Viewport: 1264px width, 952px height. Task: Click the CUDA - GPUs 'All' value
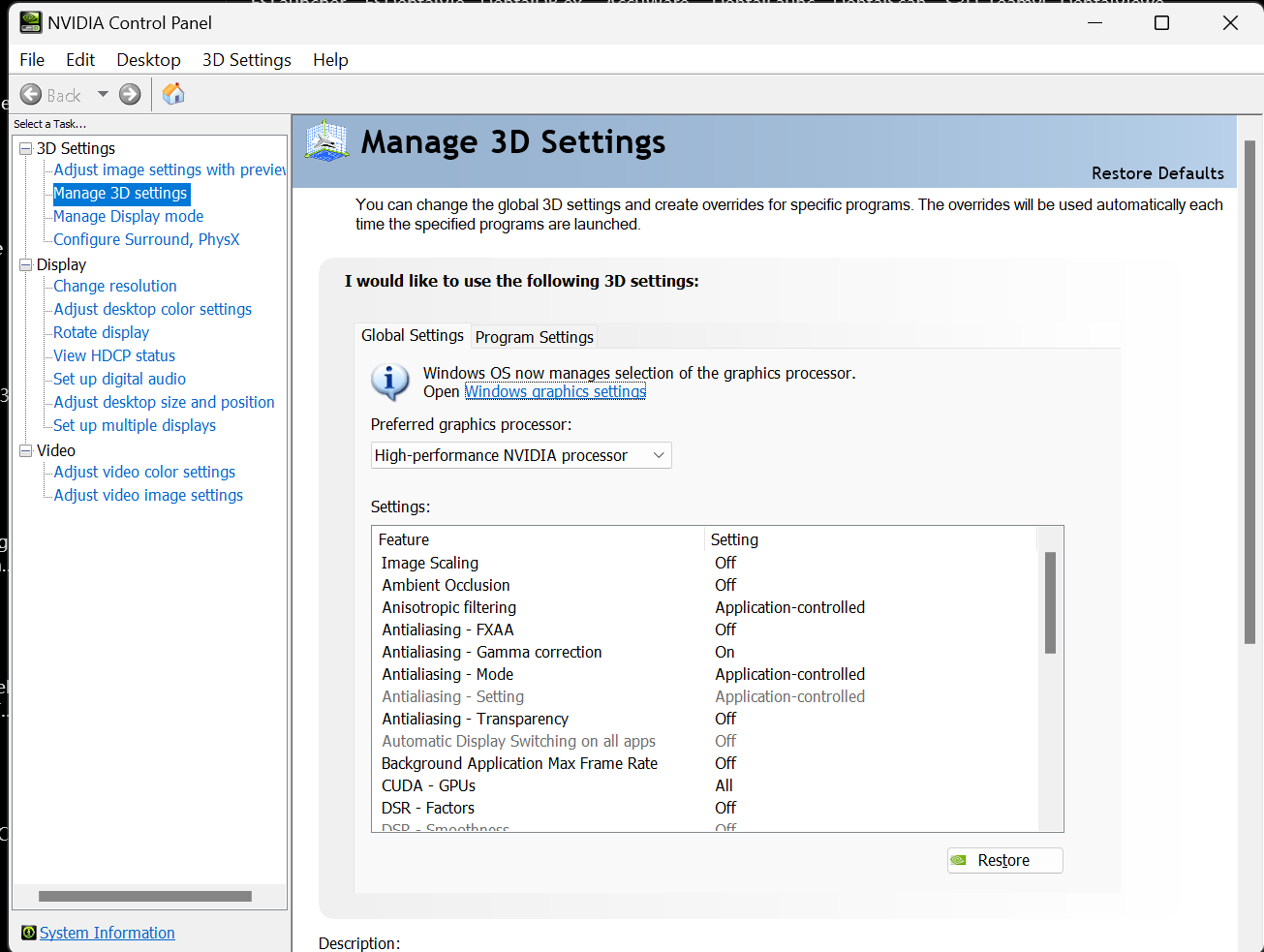point(724,785)
